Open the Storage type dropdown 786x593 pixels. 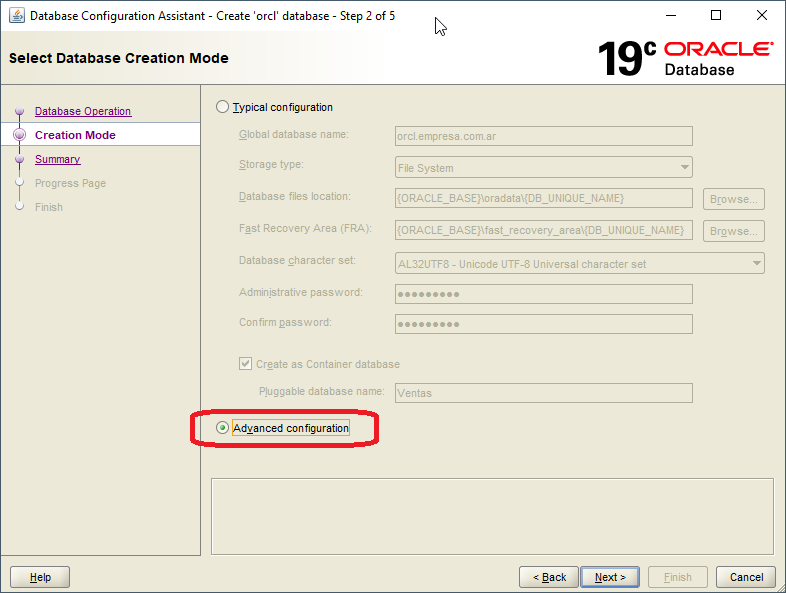544,167
